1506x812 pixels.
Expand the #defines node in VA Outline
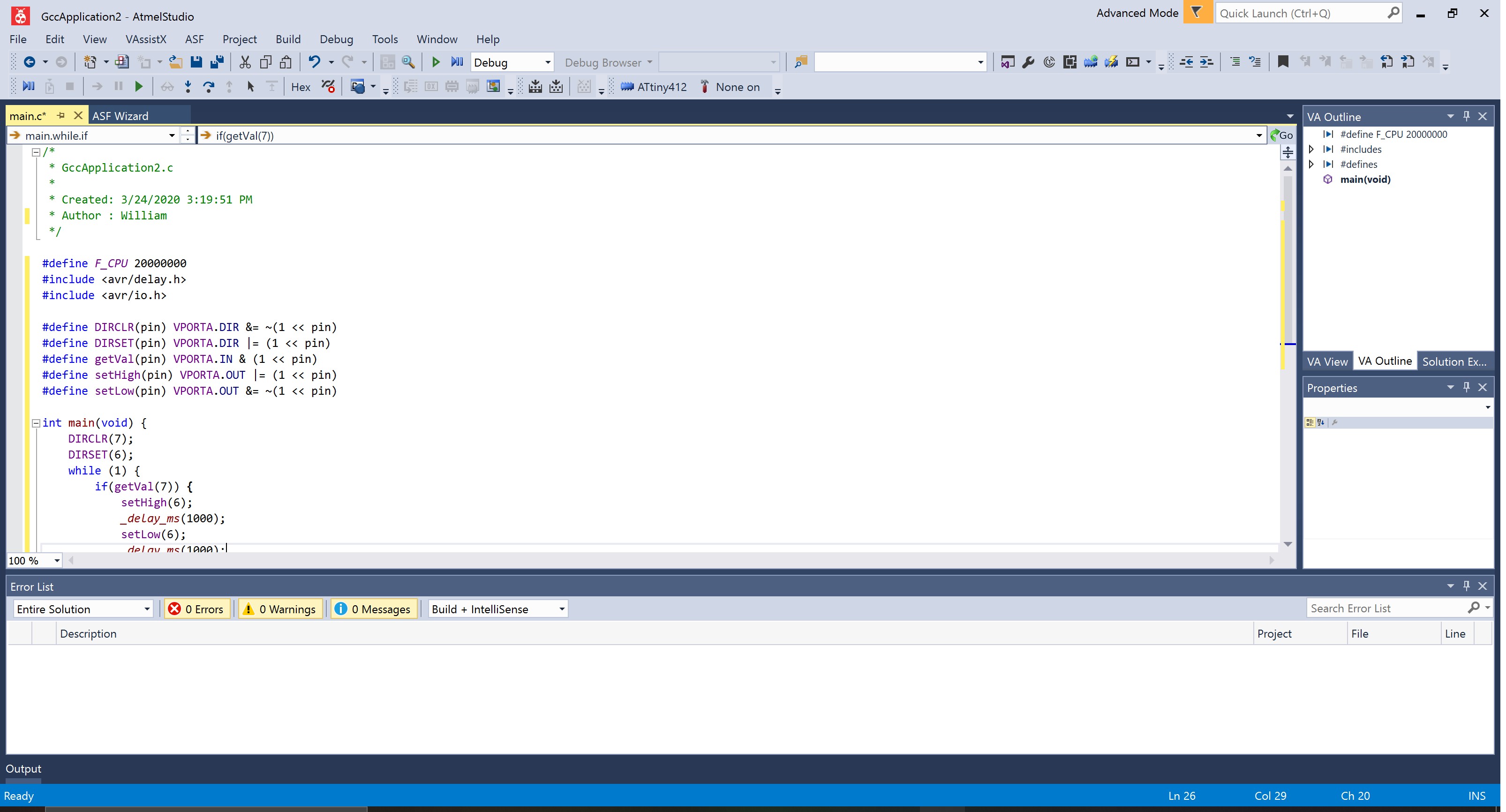coord(1311,164)
